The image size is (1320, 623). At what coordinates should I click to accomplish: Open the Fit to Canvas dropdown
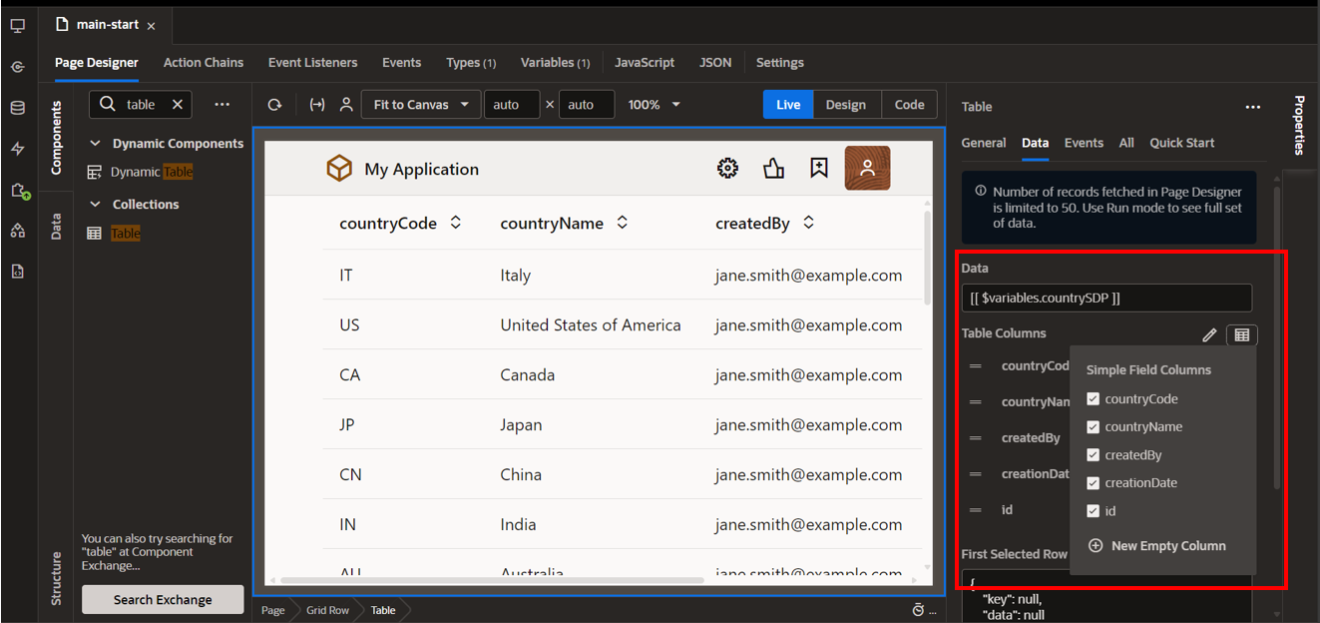click(421, 104)
